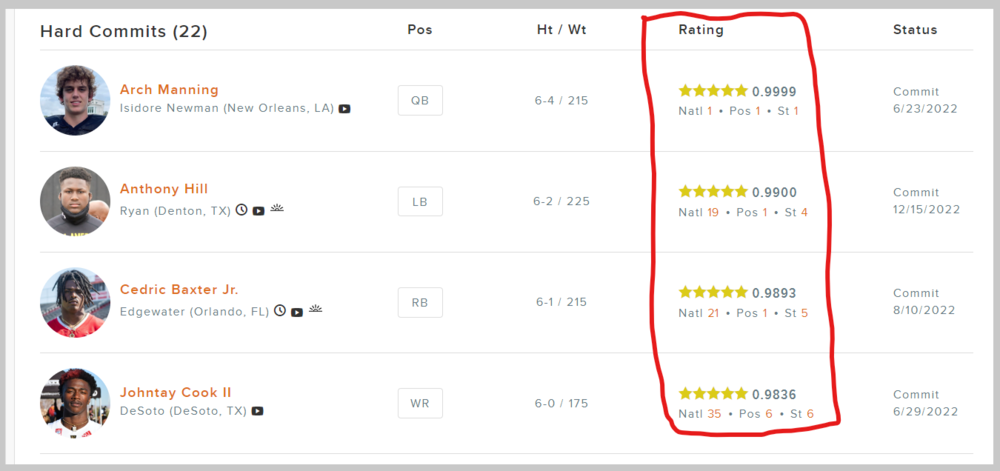The image size is (1000, 471).
Task: Open the Anthony Hill name link
Action: point(164,189)
